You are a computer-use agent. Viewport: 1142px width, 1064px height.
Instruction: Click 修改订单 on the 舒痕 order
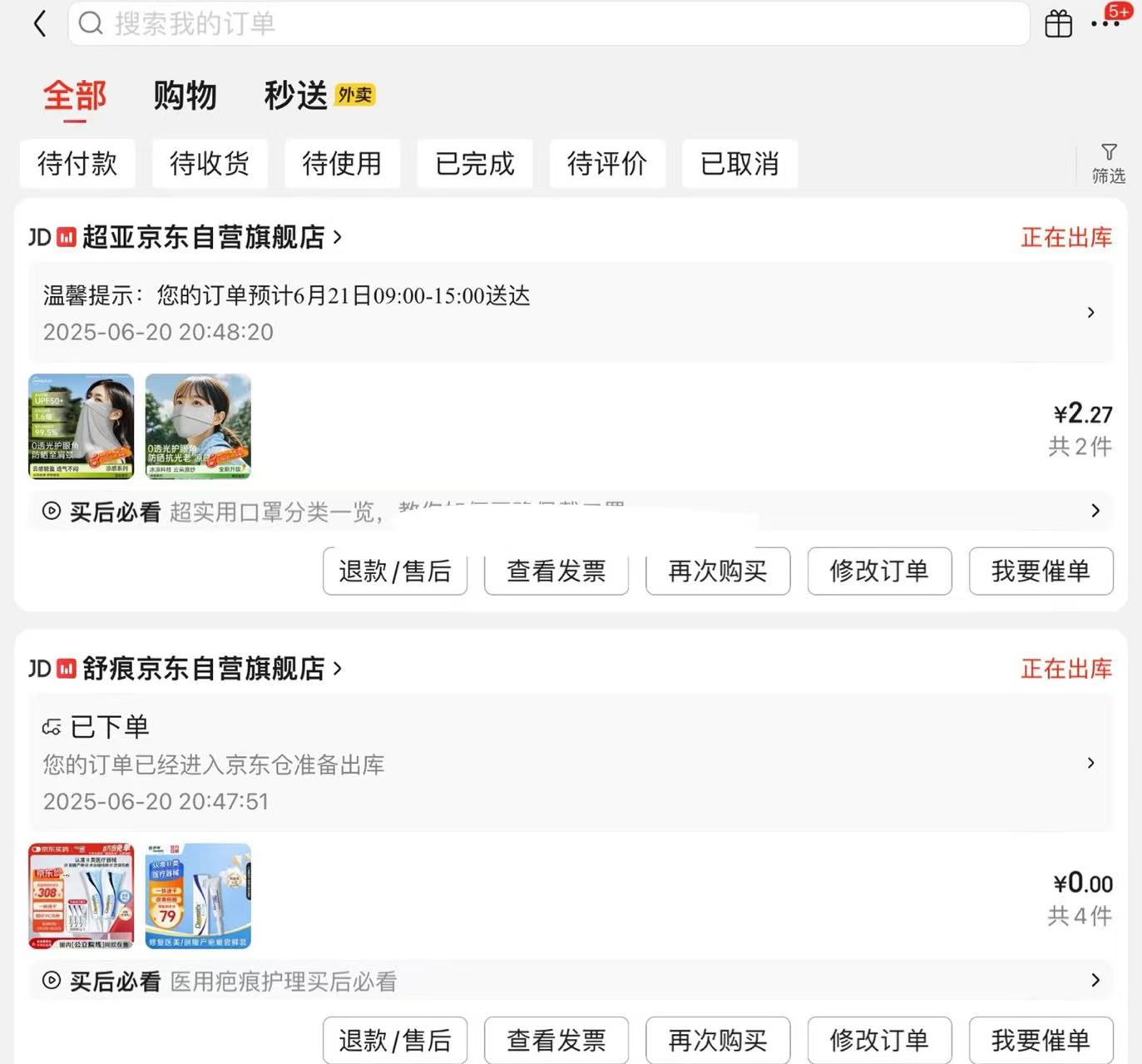879,1040
